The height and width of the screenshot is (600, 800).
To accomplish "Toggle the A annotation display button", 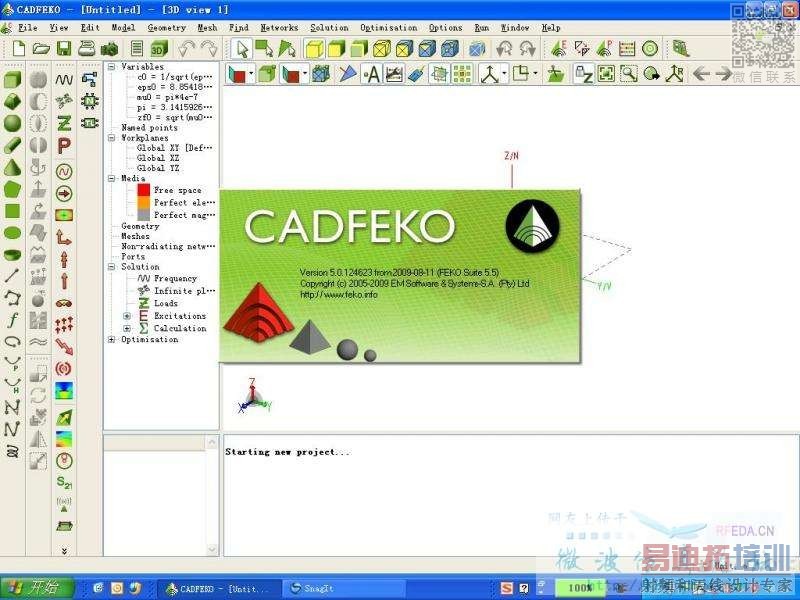I will click(x=372, y=74).
